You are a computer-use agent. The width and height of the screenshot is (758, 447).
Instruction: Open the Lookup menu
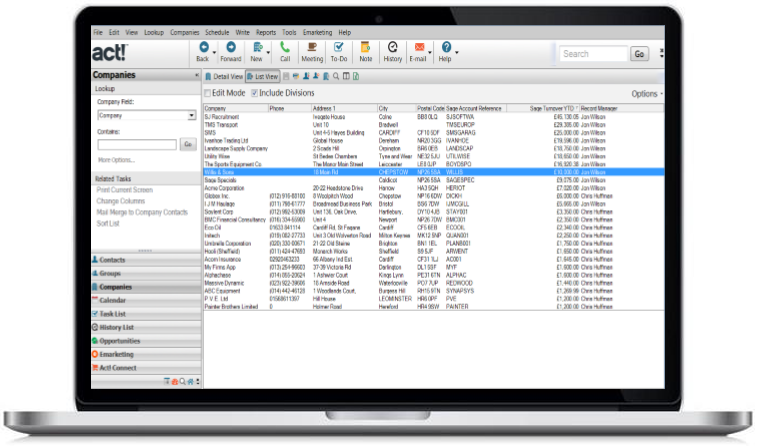point(154,32)
